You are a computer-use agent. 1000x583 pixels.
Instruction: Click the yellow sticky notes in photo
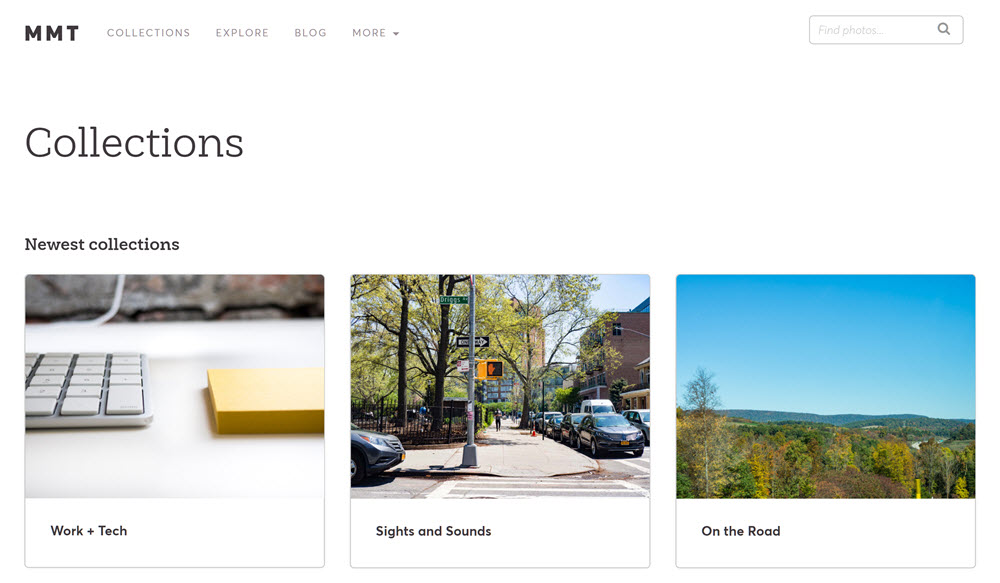tap(266, 401)
